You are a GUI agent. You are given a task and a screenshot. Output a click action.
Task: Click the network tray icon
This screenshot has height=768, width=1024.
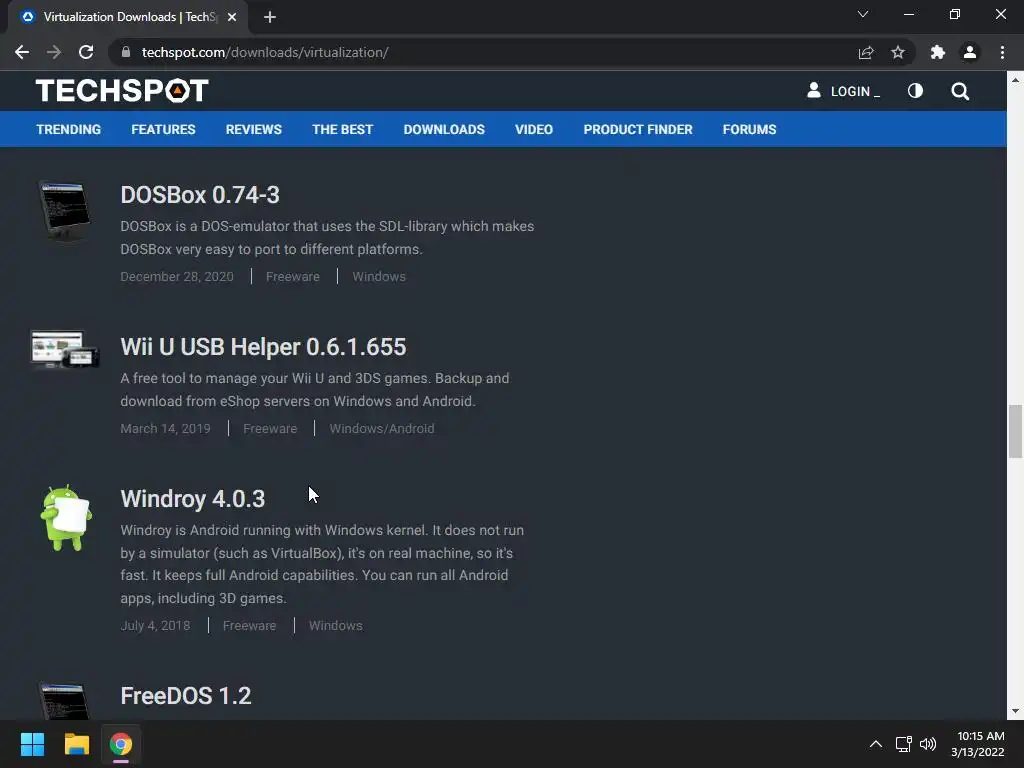coord(904,744)
